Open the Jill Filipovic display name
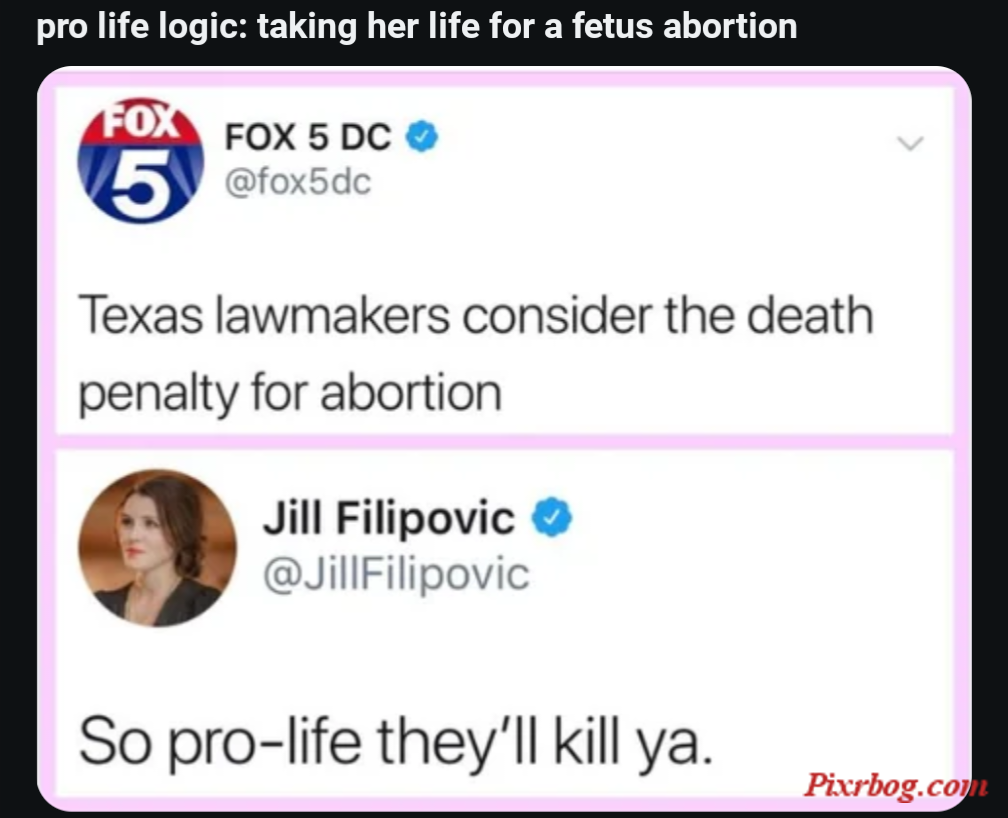Screen dimensions: 1008x818 pyautogui.click(x=389, y=518)
